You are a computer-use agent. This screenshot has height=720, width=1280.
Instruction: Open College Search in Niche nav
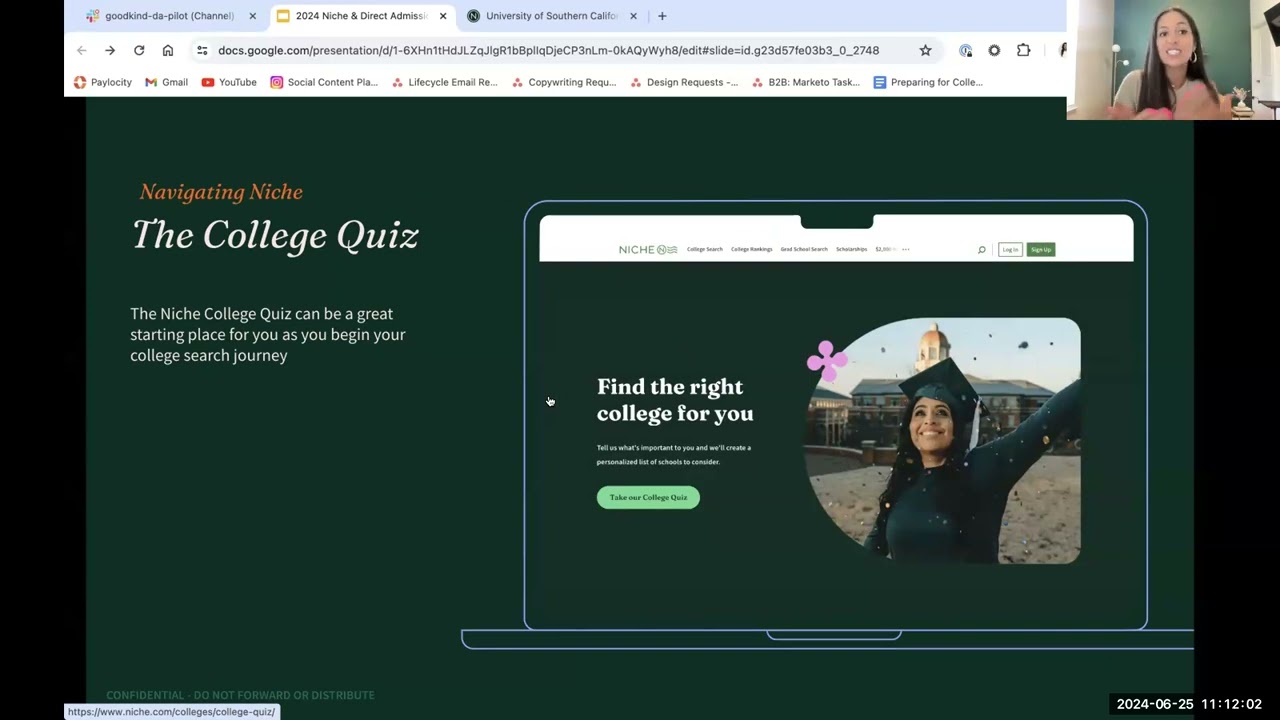[x=705, y=249]
